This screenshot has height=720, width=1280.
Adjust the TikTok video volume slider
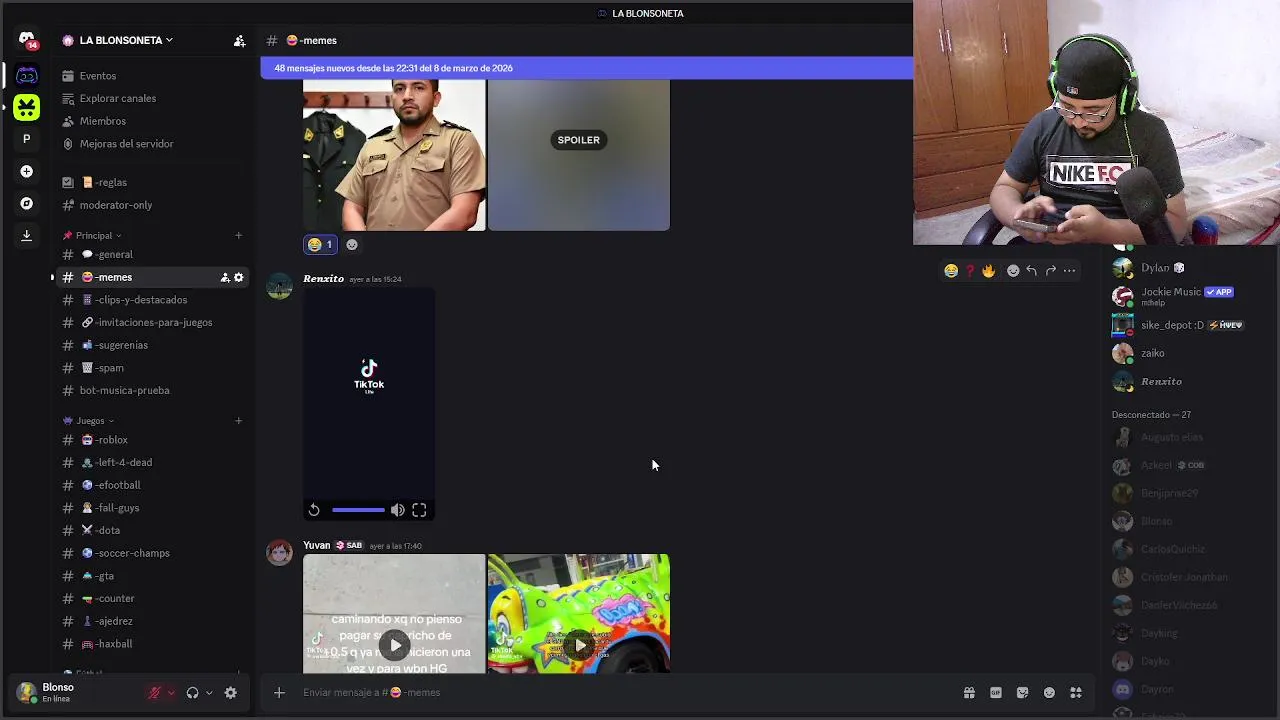point(358,510)
